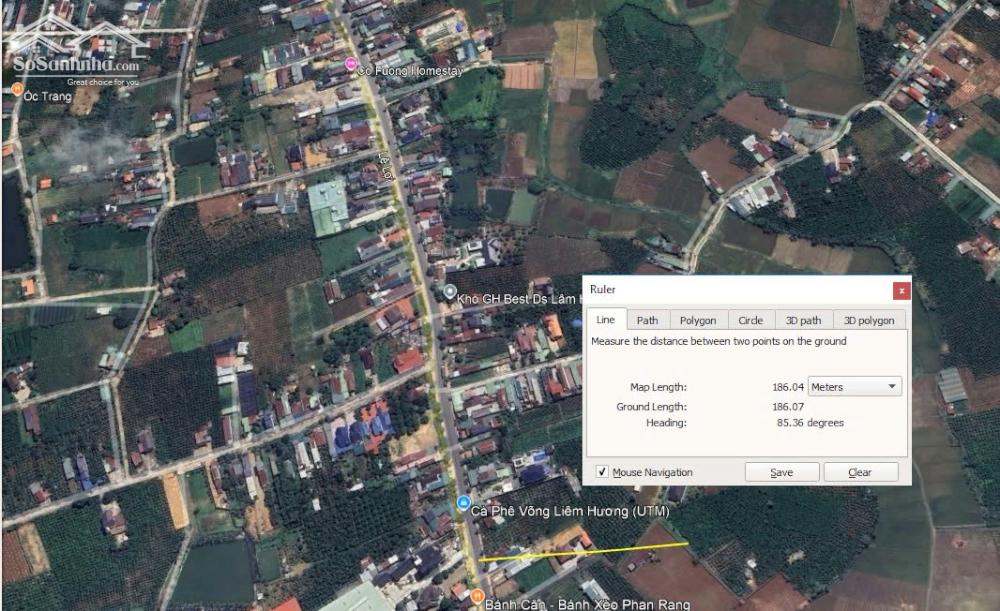Toggle the Mouse Navigation checkbox

pyautogui.click(x=602, y=472)
